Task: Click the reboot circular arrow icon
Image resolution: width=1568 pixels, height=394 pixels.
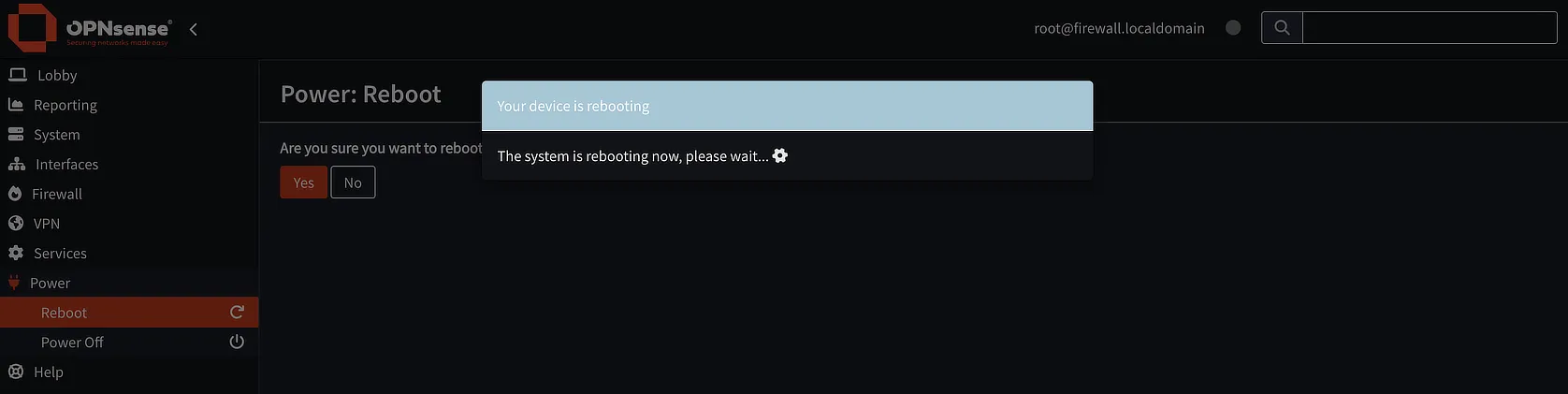Action: point(237,313)
